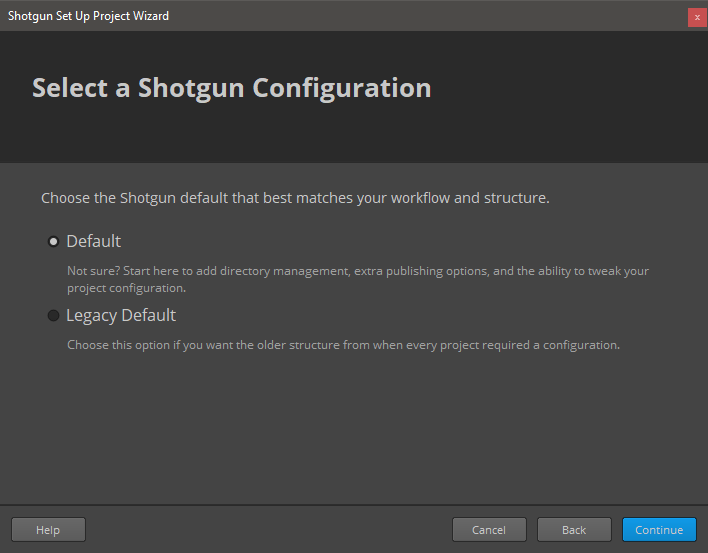708x553 pixels.
Task: Select the Legacy Default radio button
Action: coord(53,316)
